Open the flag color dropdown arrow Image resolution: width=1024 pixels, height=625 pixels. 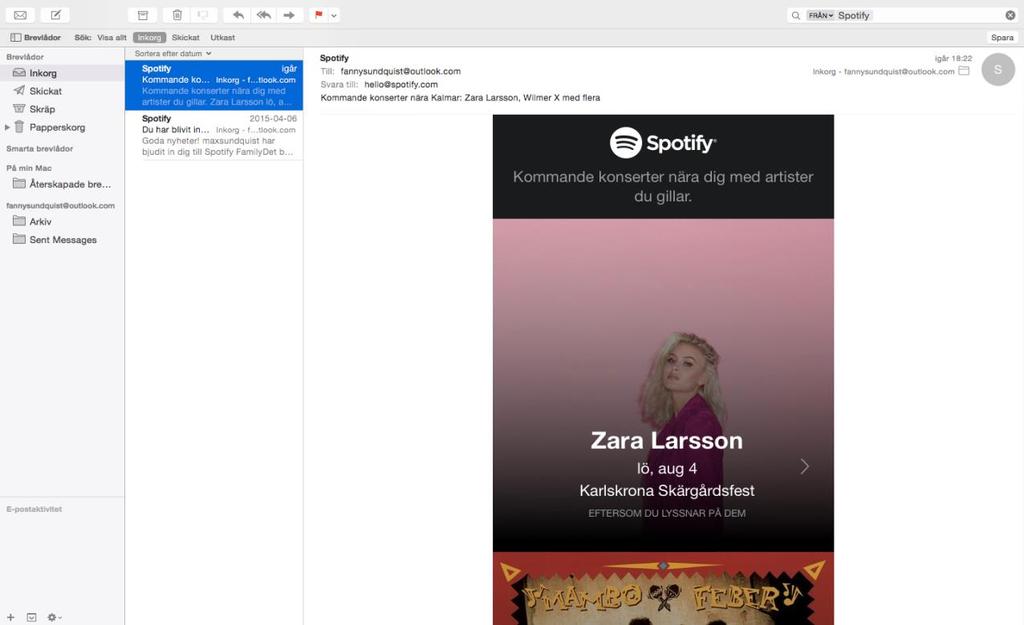(x=334, y=15)
